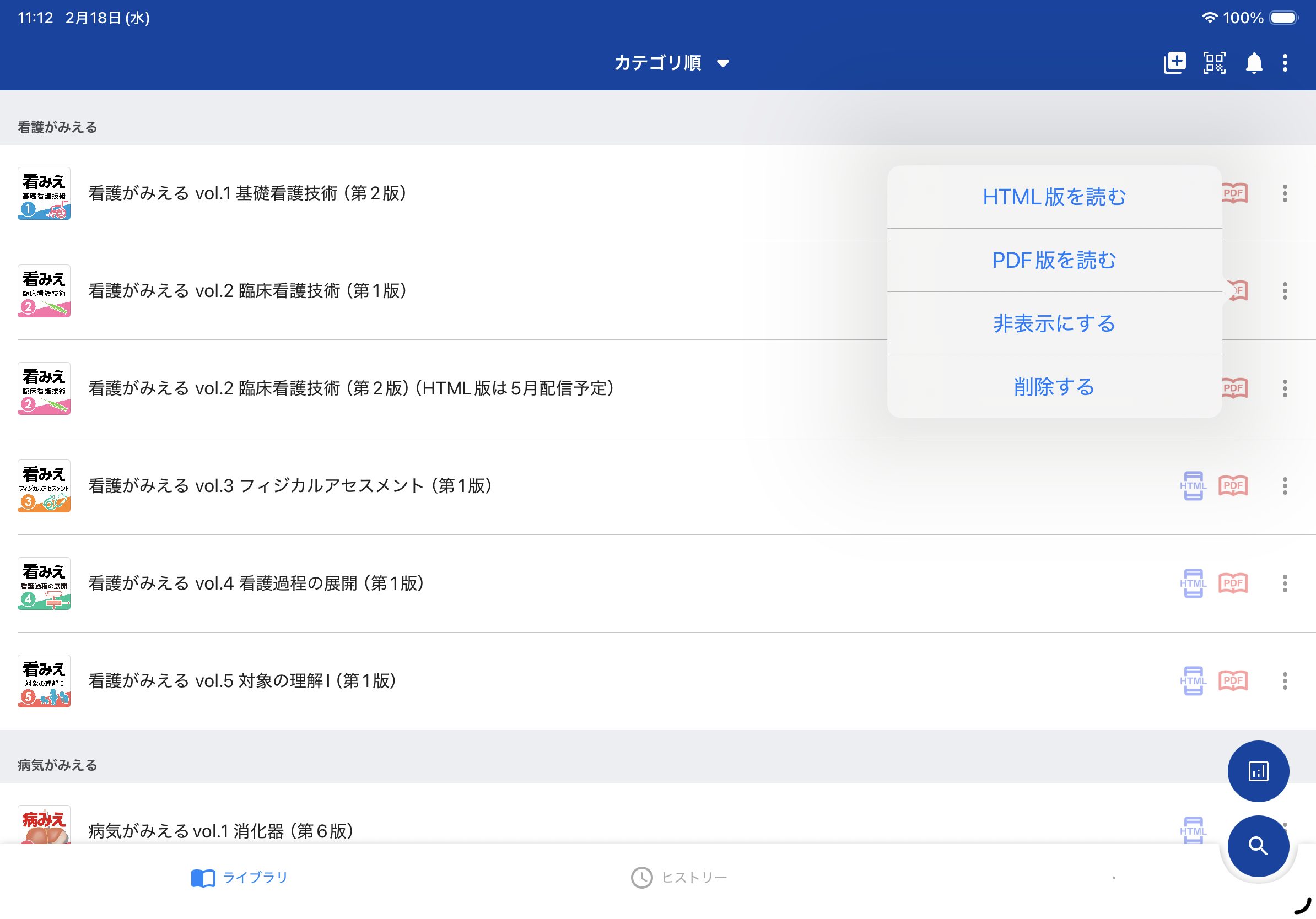Viewport: 1316px width, 919px height.
Task: Open PDF version of vol.5 対象の理解
Action: [1233, 680]
